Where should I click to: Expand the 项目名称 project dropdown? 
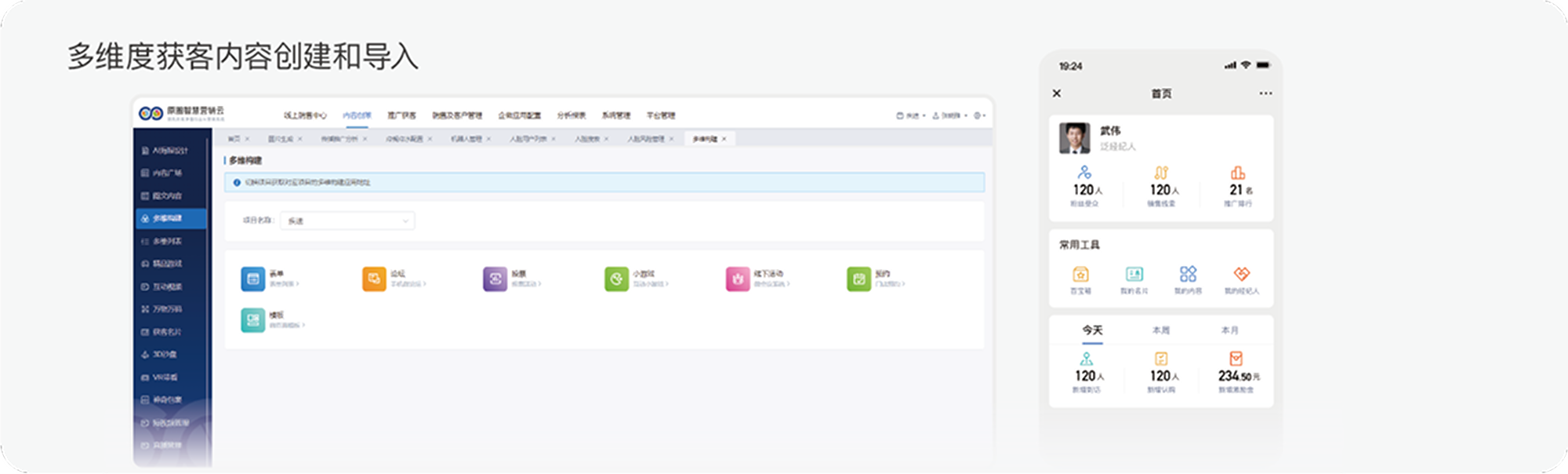(x=347, y=221)
